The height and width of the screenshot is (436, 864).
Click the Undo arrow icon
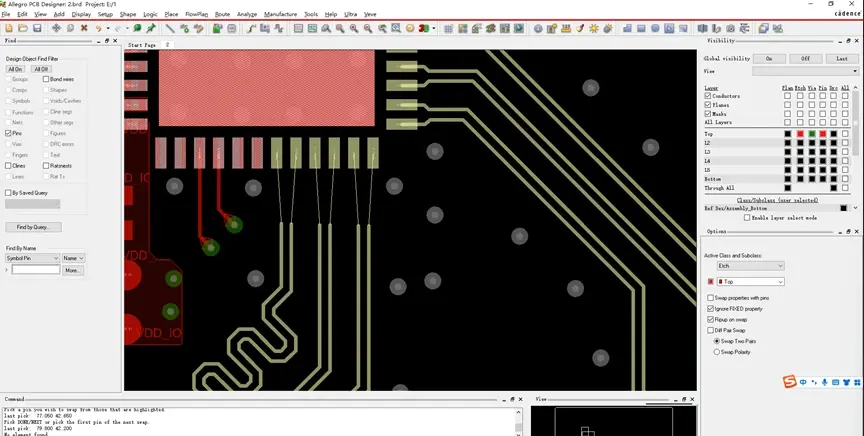click(x=99, y=28)
